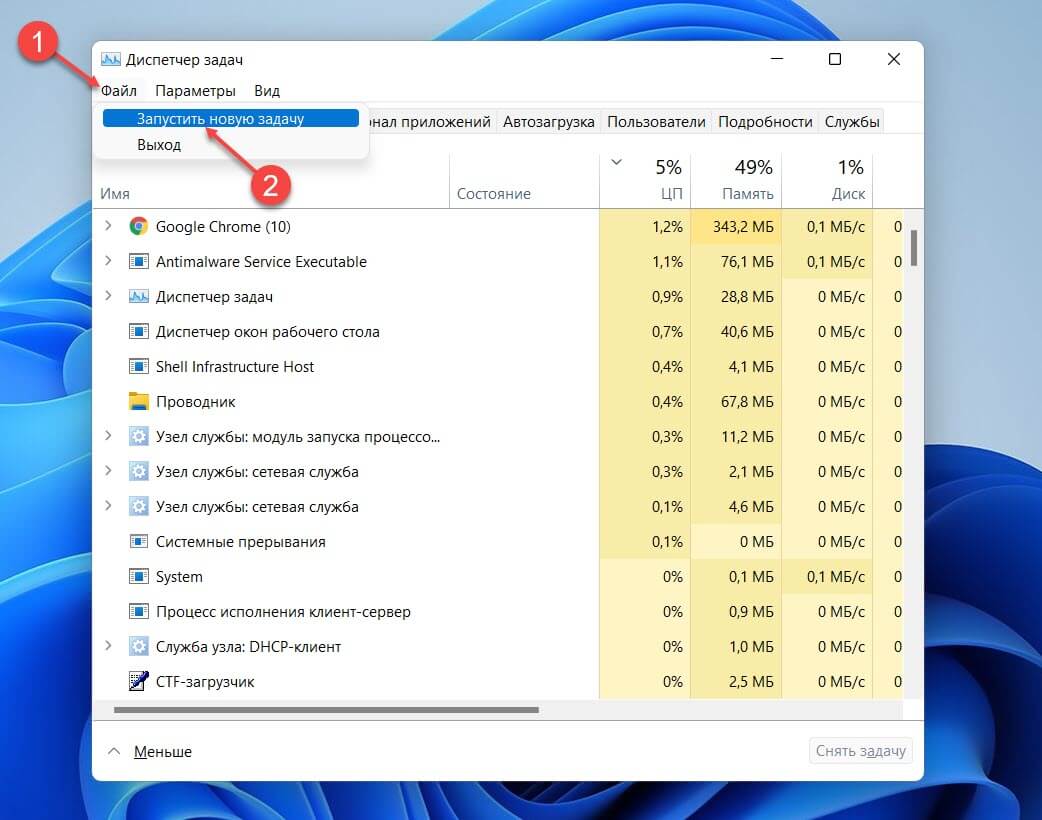This screenshot has height=820, width=1042.
Task: Click the 28,8 МБ memory cell
Action: 736,296
